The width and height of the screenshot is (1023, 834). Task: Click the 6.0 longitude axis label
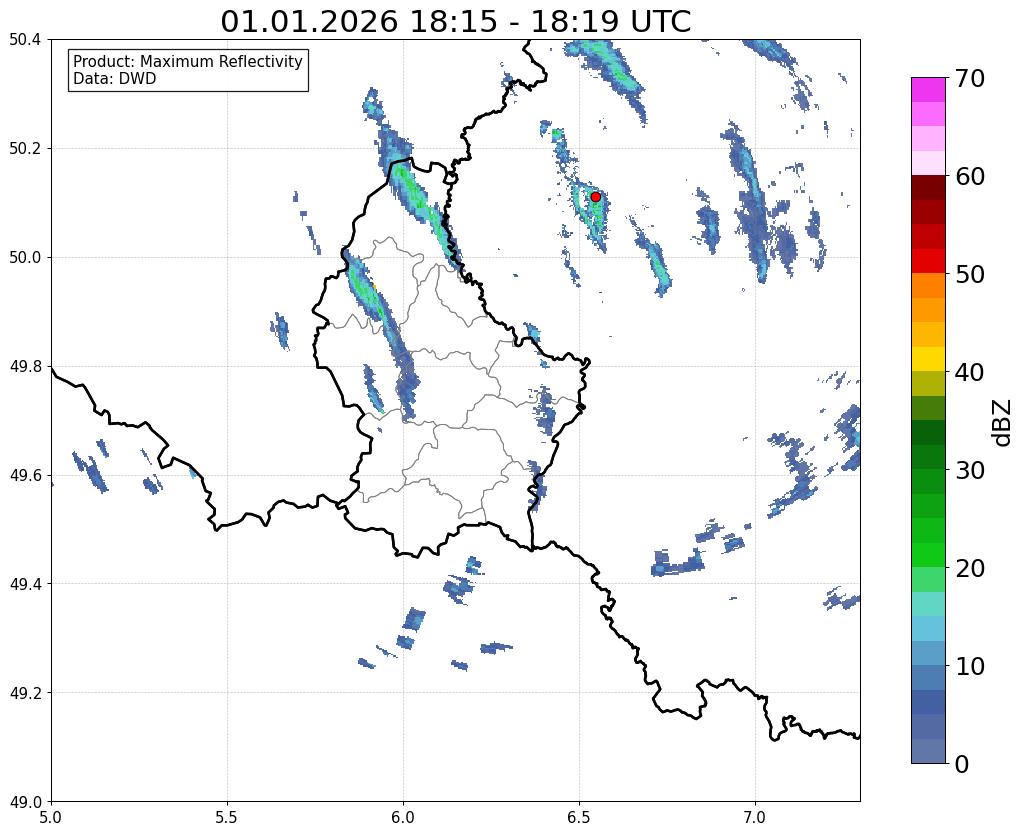(403, 817)
